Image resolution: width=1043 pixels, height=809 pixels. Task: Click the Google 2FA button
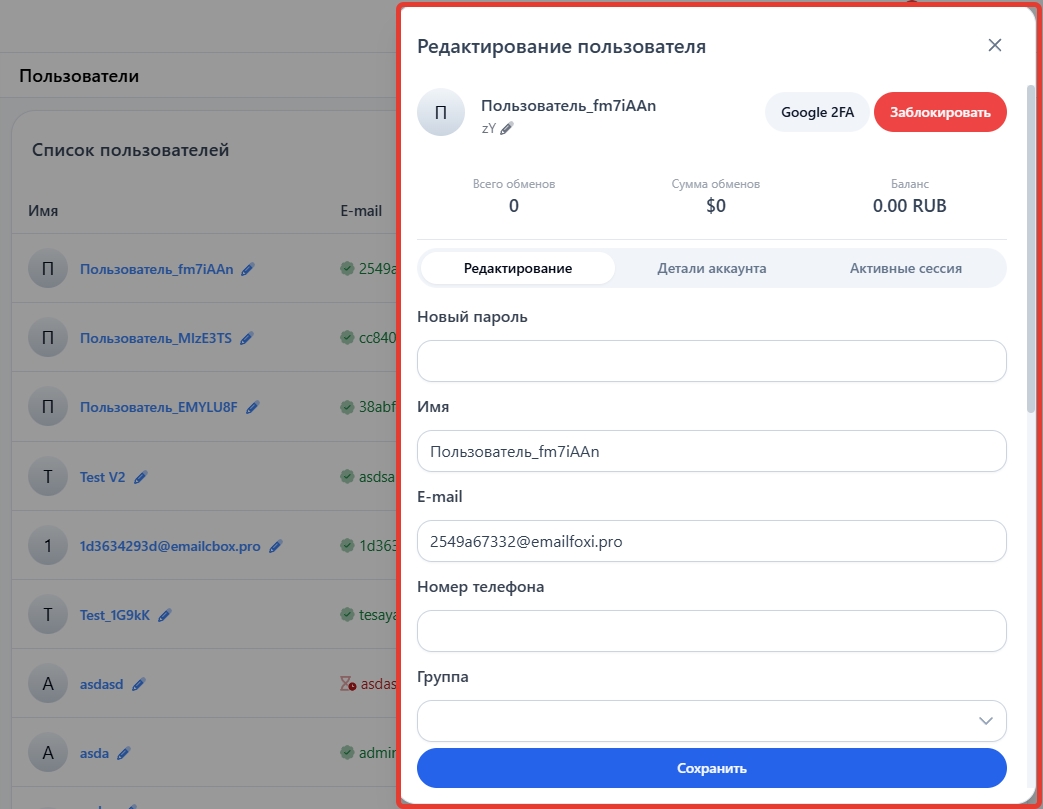coord(817,112)
